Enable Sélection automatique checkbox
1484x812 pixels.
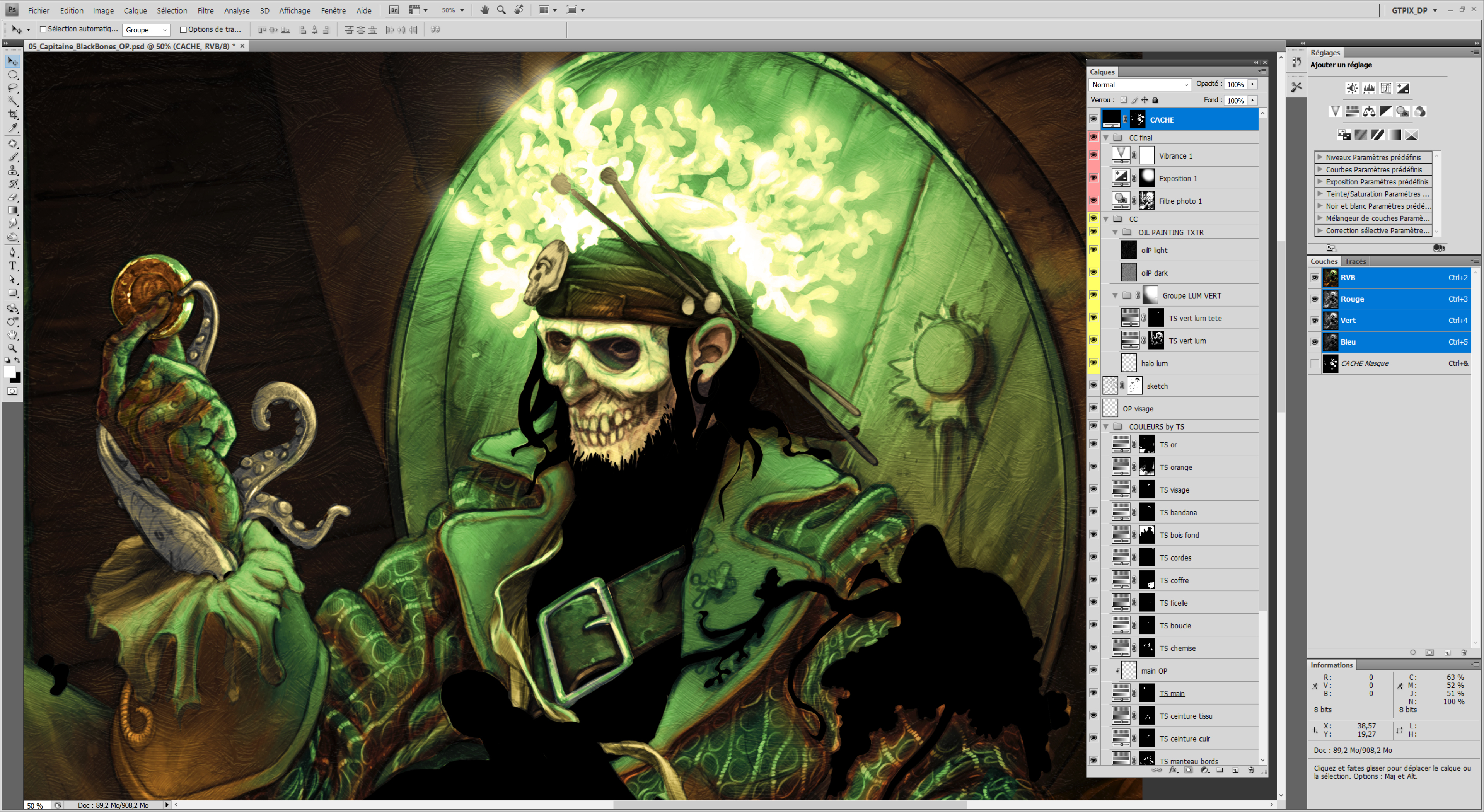[43, 29]
